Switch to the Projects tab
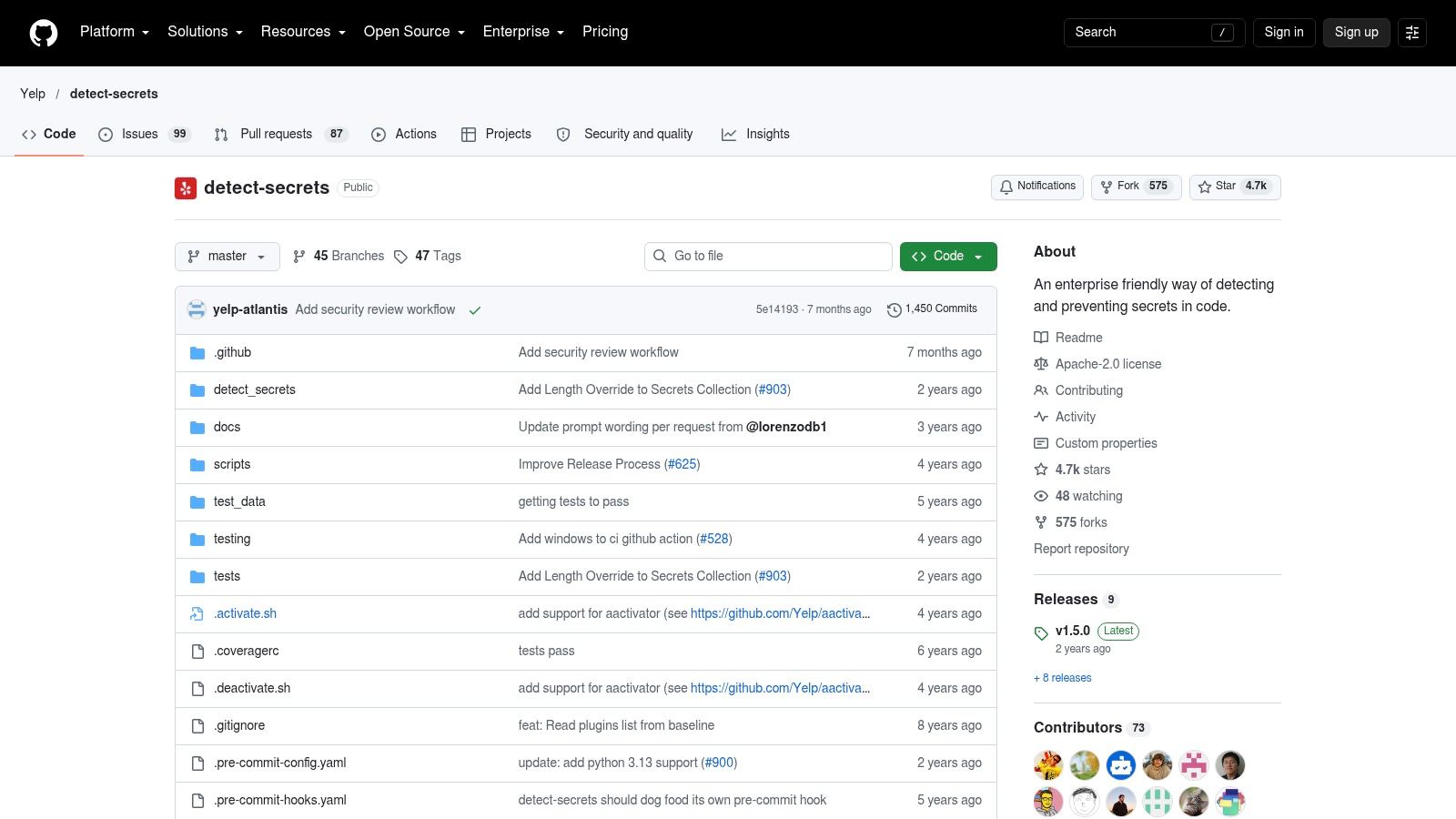Image resolution: width=1456 pixels, height=819 pixels. [x=496, y=134]
